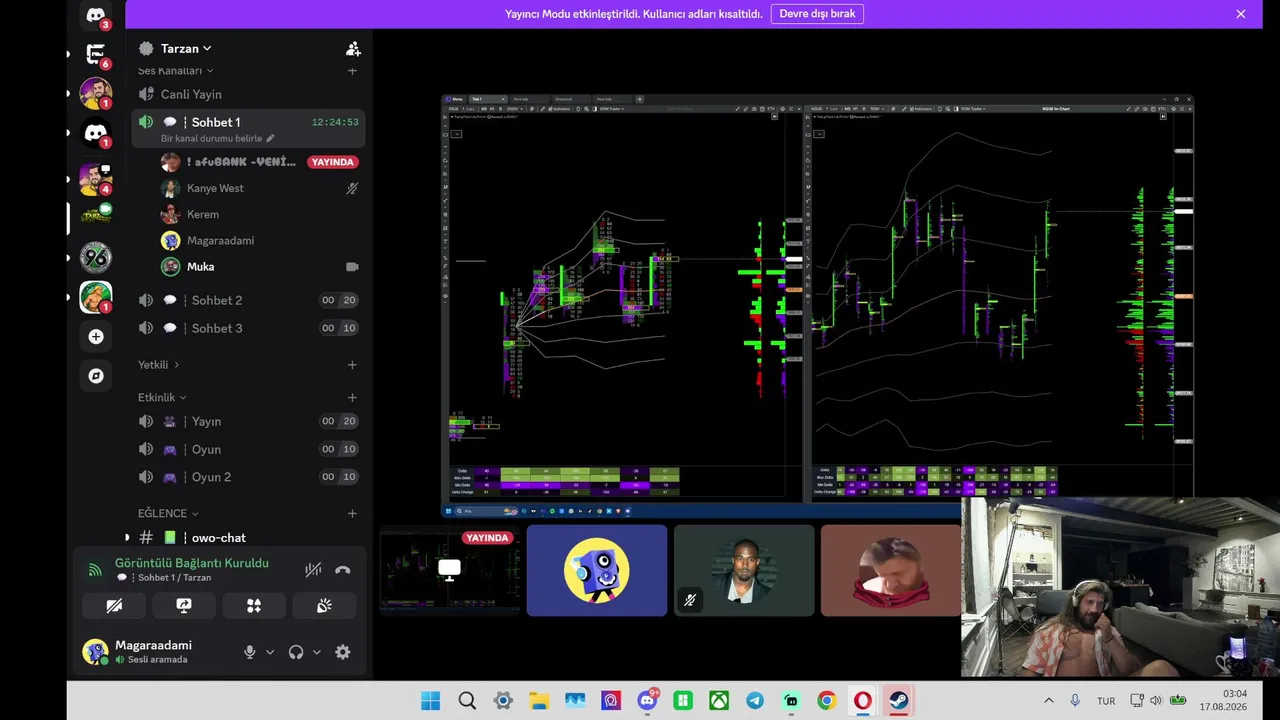Select user Muka in voice list
The image size is (1280, 720).
point(260,267)
